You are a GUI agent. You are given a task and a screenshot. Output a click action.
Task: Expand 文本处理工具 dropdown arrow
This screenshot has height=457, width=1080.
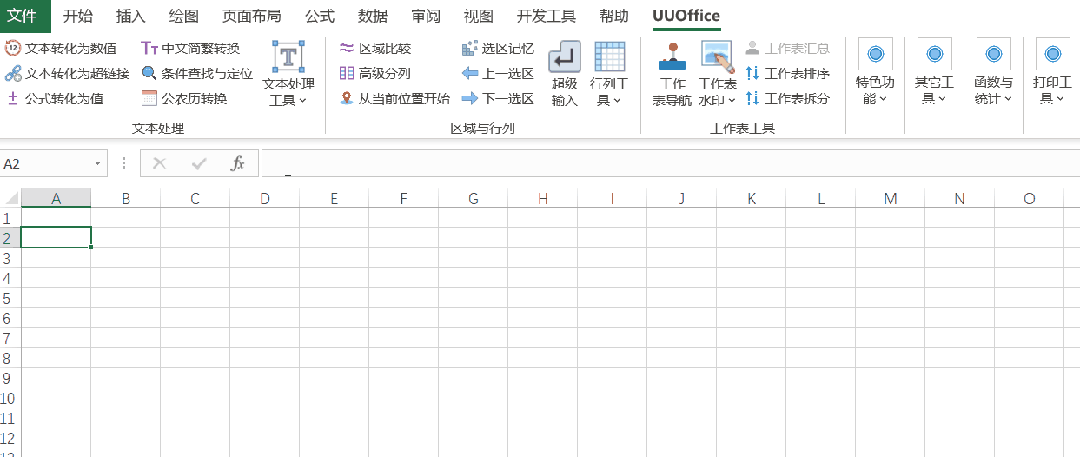pyautogui.click(x=303, y=101)
